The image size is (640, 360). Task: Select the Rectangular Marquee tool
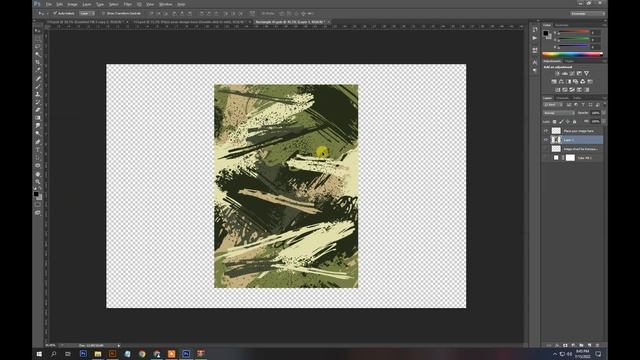click(x=38, y=39)
